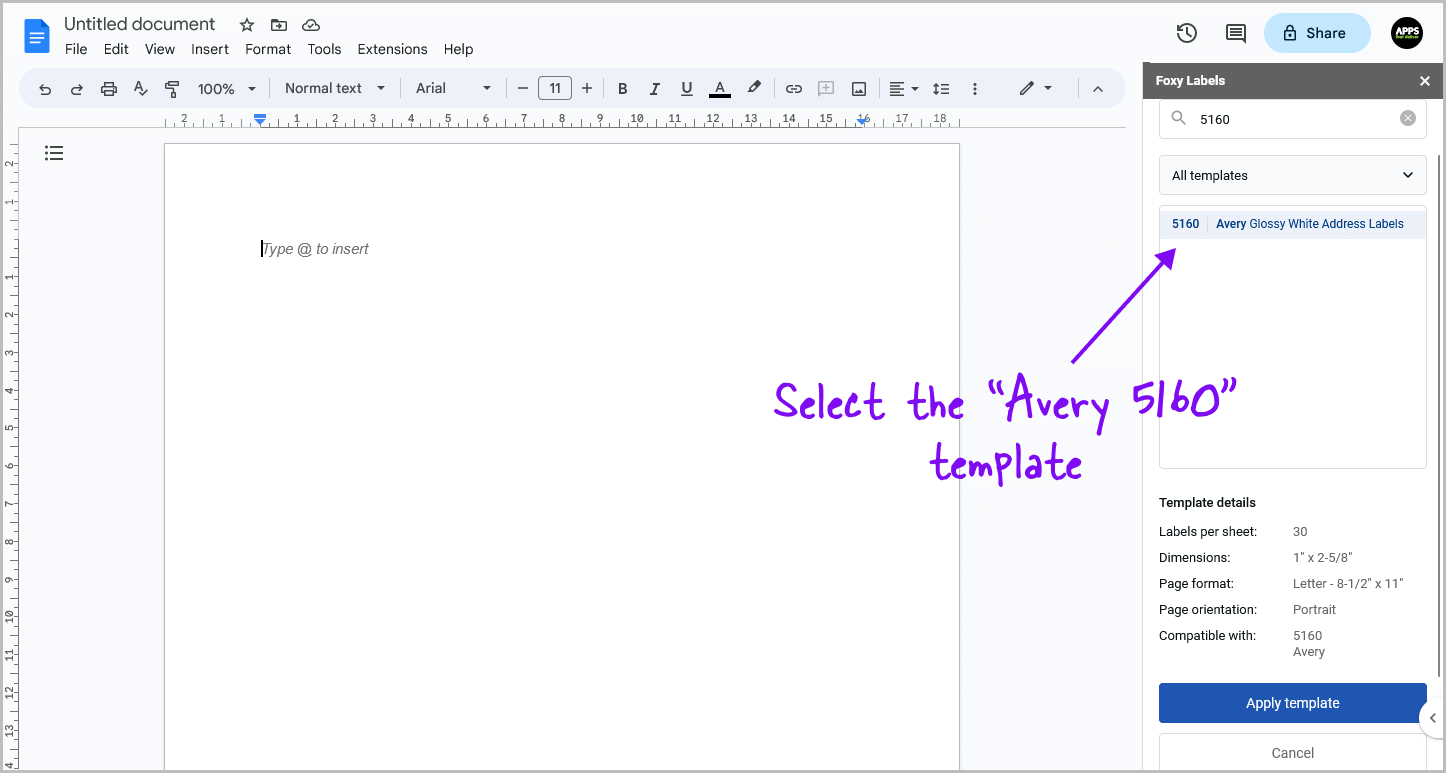Open the Extensions menu
This screenshot has height=773, width=1446.
pyautogui.click(x=392, y=49)
